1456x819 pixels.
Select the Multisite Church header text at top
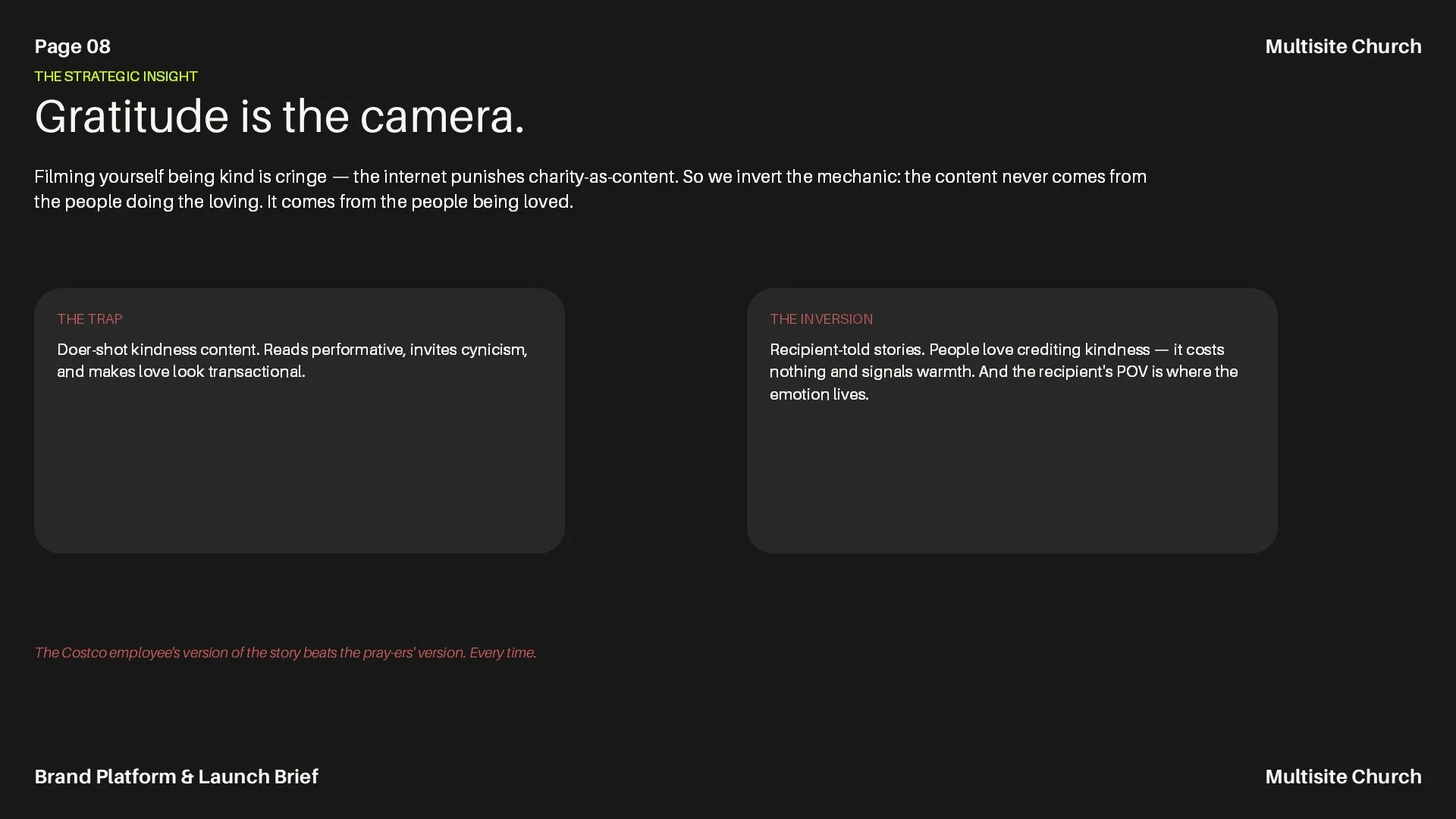[1343, 46]
